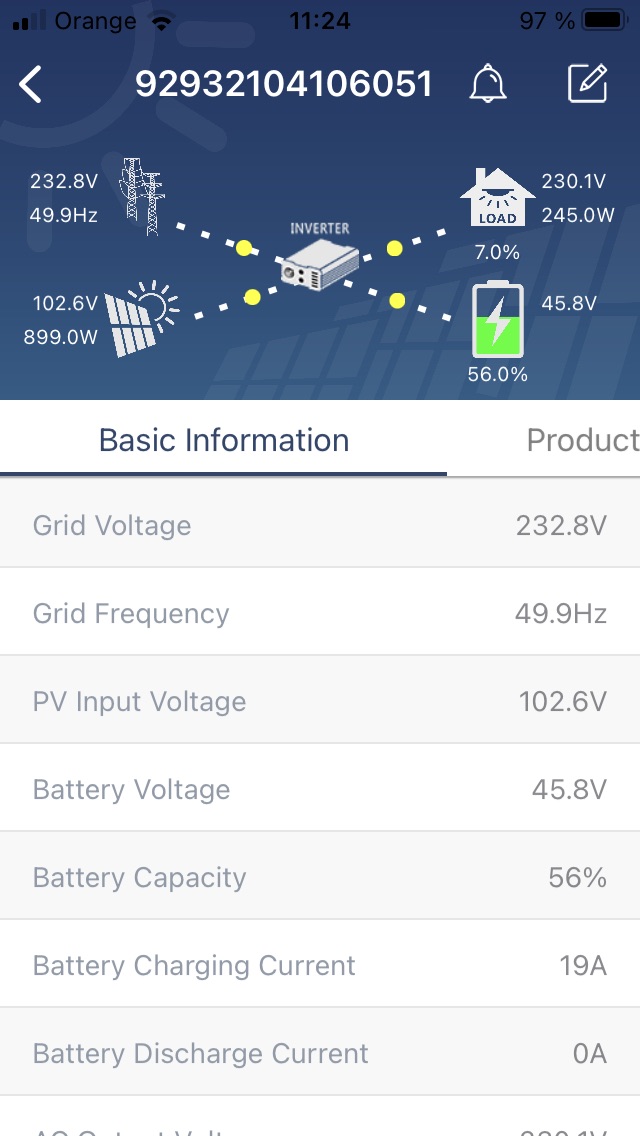Tap the Battery Charging Current row
Viewport: 640px width, 1136px height.
320,965
